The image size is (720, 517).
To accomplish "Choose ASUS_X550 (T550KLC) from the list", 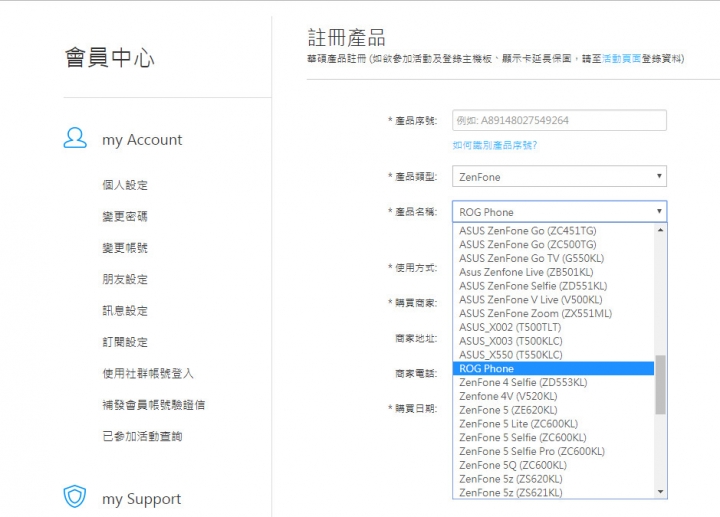I will click(553, 354).
